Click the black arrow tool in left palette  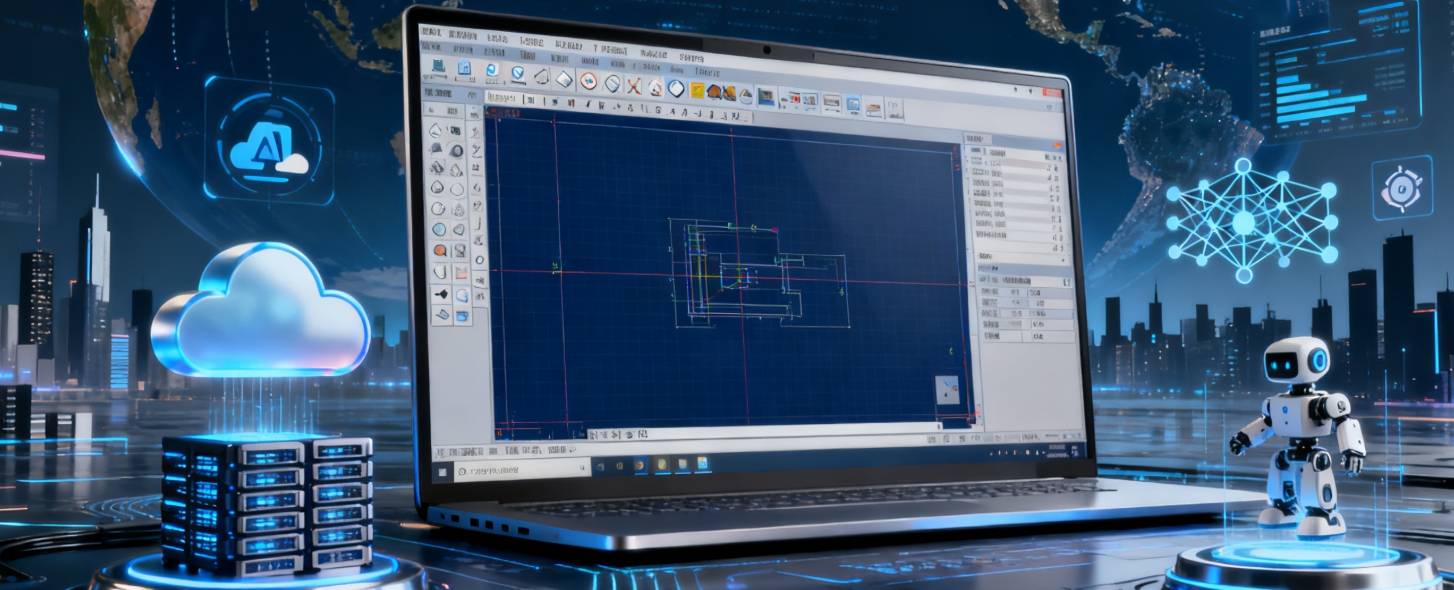[x=439, y=293]
